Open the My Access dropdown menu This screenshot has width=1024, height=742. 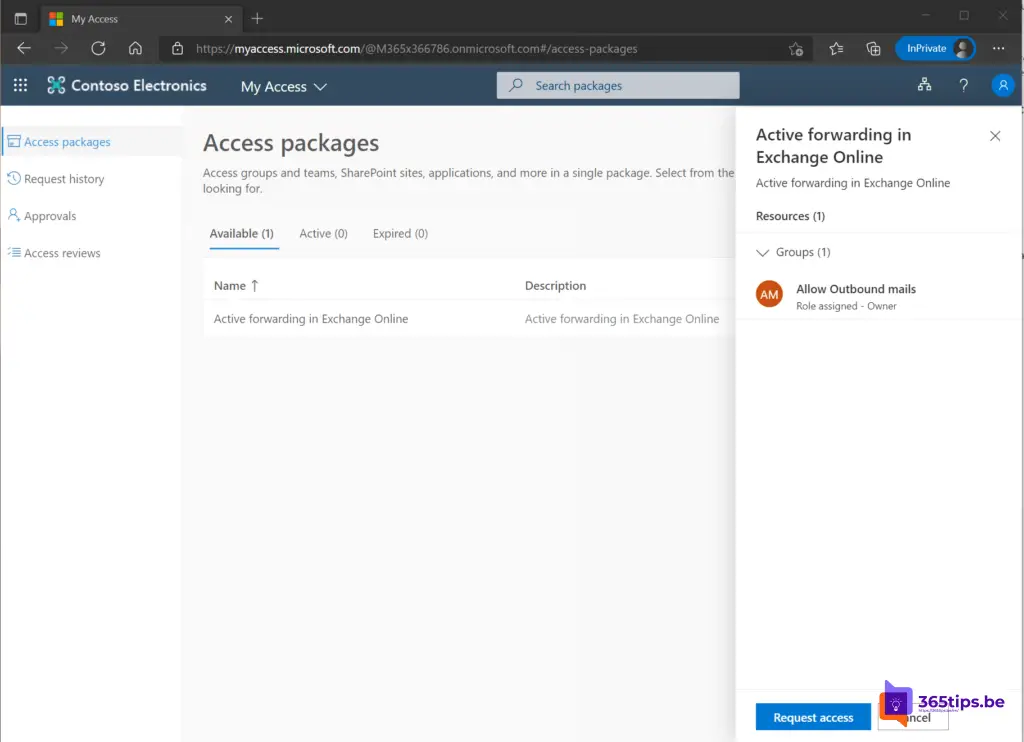click(284, 87)
